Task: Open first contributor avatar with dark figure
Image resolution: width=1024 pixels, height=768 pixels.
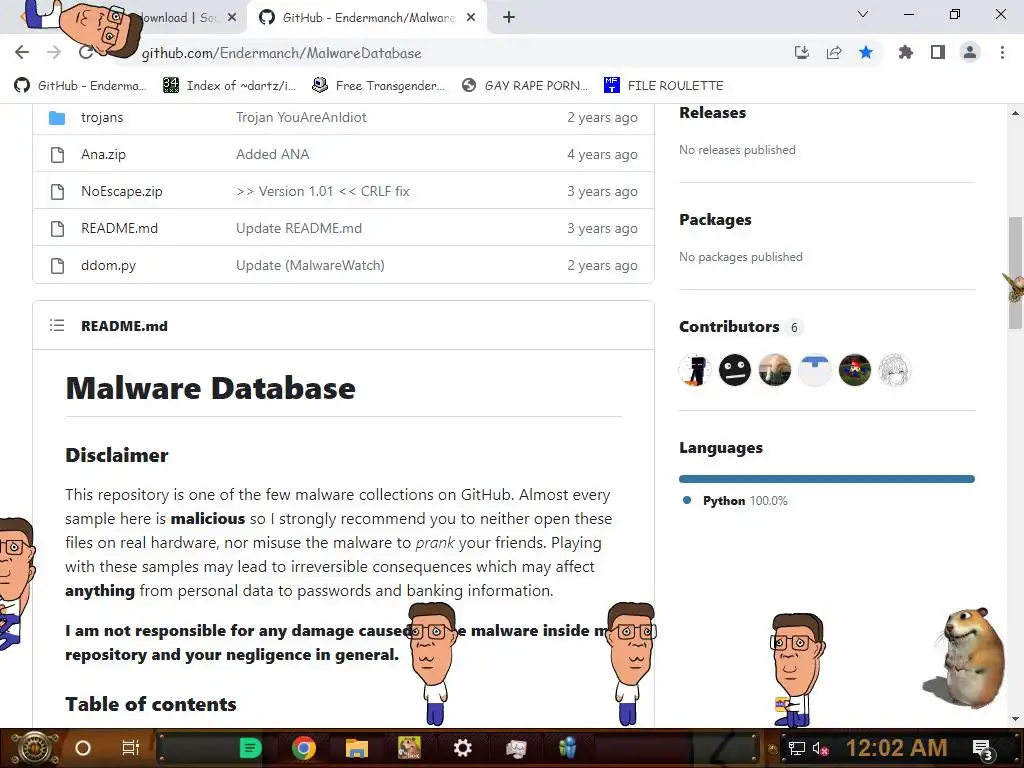Action: [x=695, y=370]
